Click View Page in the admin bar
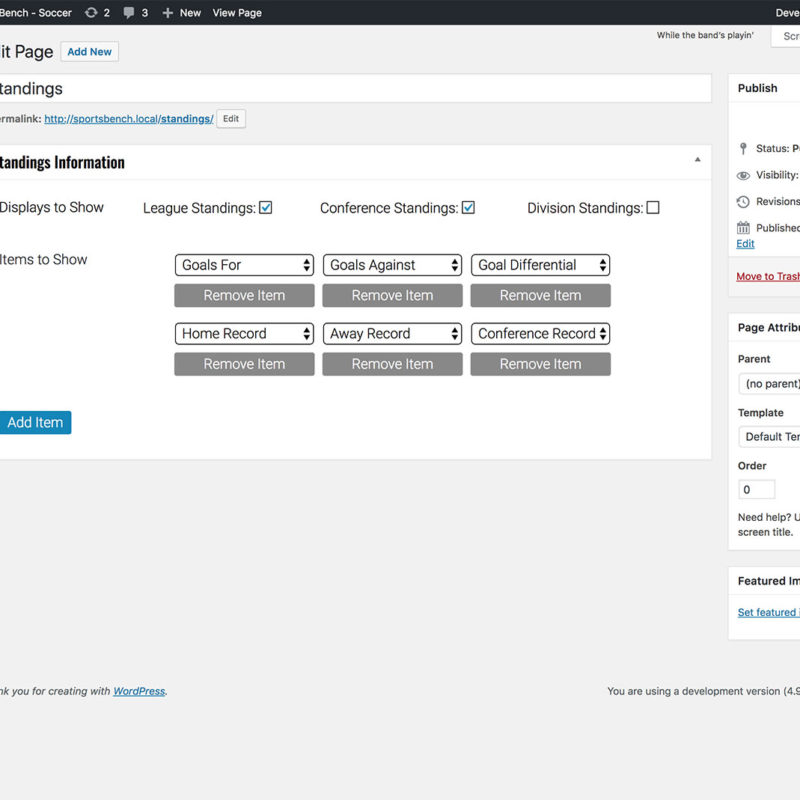This screenshot has width=800, height=800. (237, 13)
